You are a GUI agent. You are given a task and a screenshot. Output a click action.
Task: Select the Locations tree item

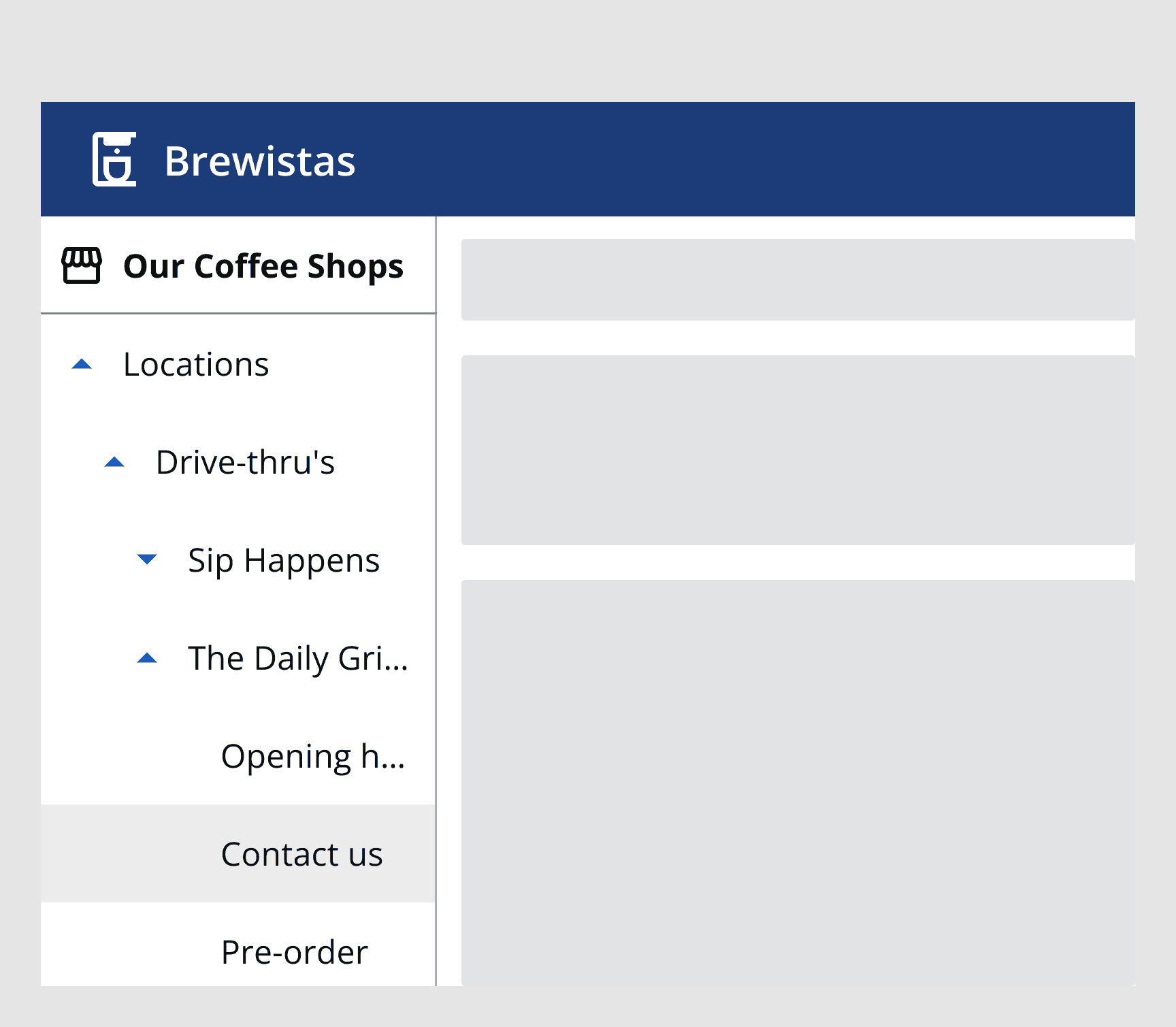196,365
